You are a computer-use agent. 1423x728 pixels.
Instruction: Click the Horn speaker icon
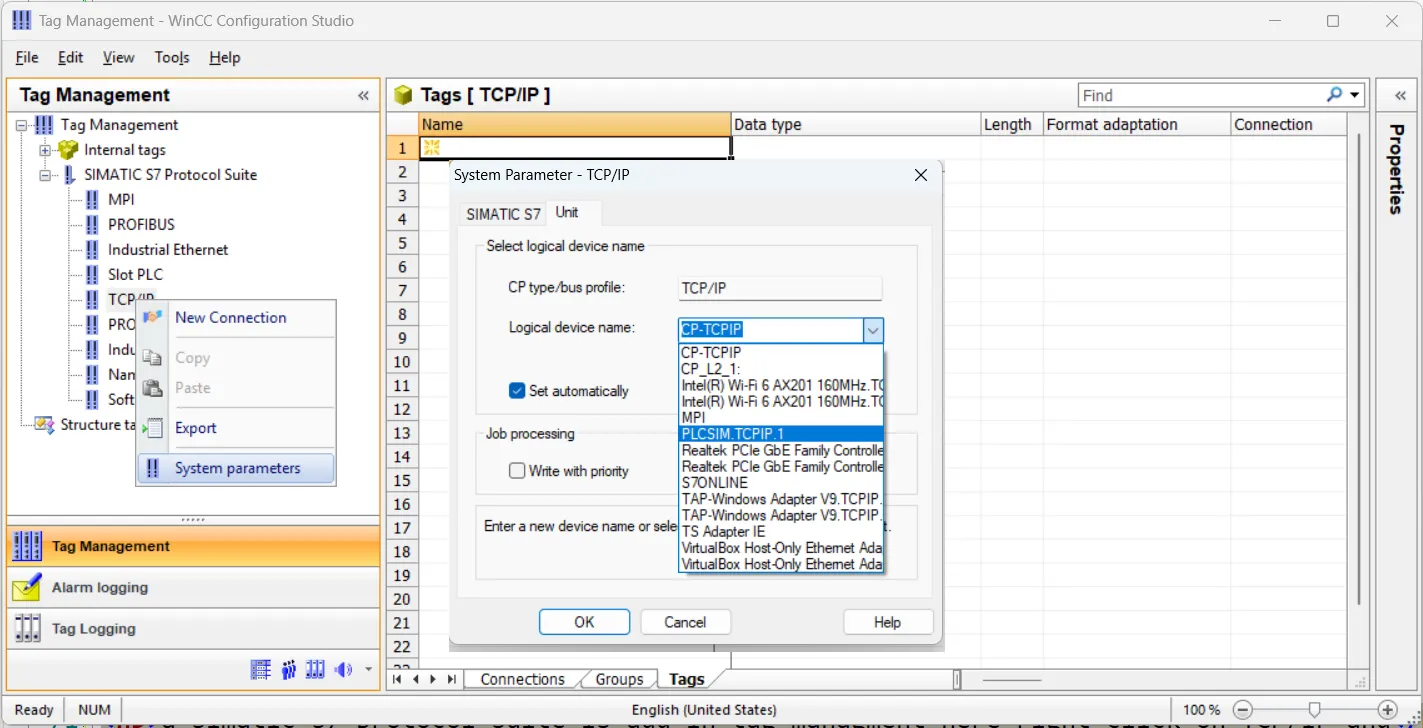[344, 669]
